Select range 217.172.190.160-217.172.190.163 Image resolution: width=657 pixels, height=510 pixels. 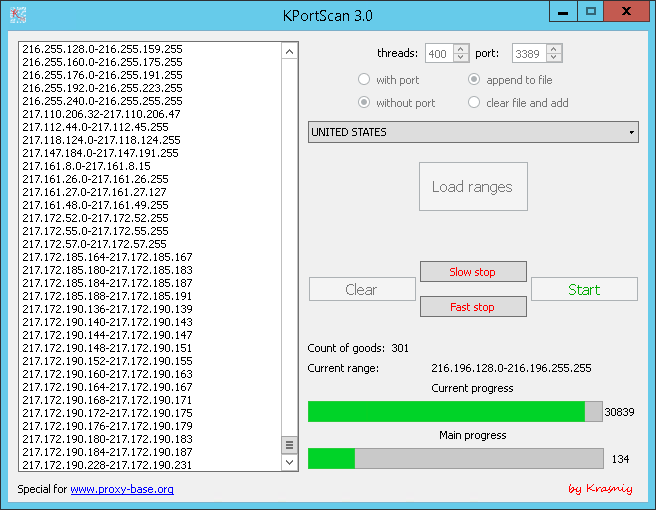(107, 374)
